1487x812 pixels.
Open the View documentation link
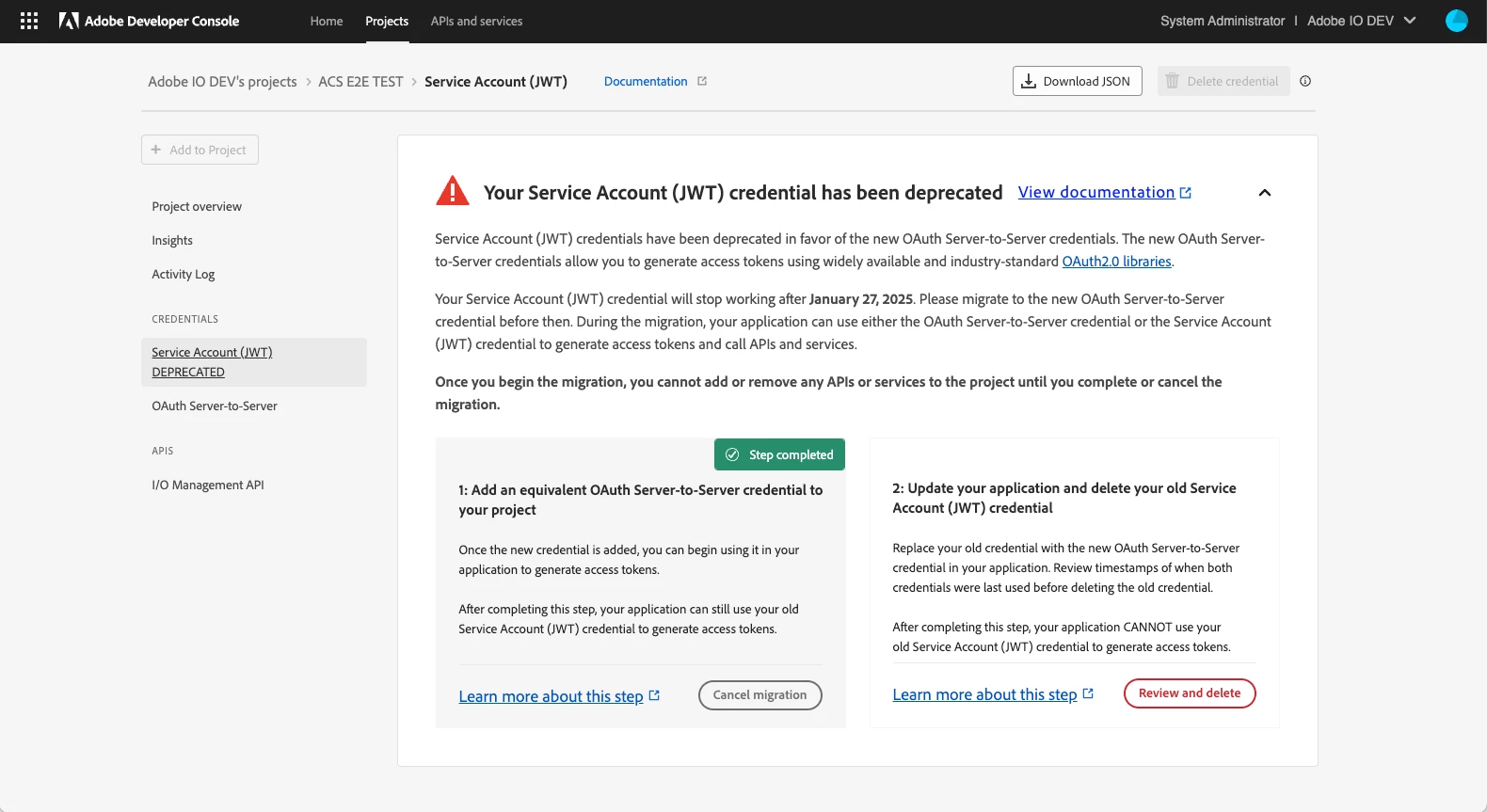point(1096,192)
